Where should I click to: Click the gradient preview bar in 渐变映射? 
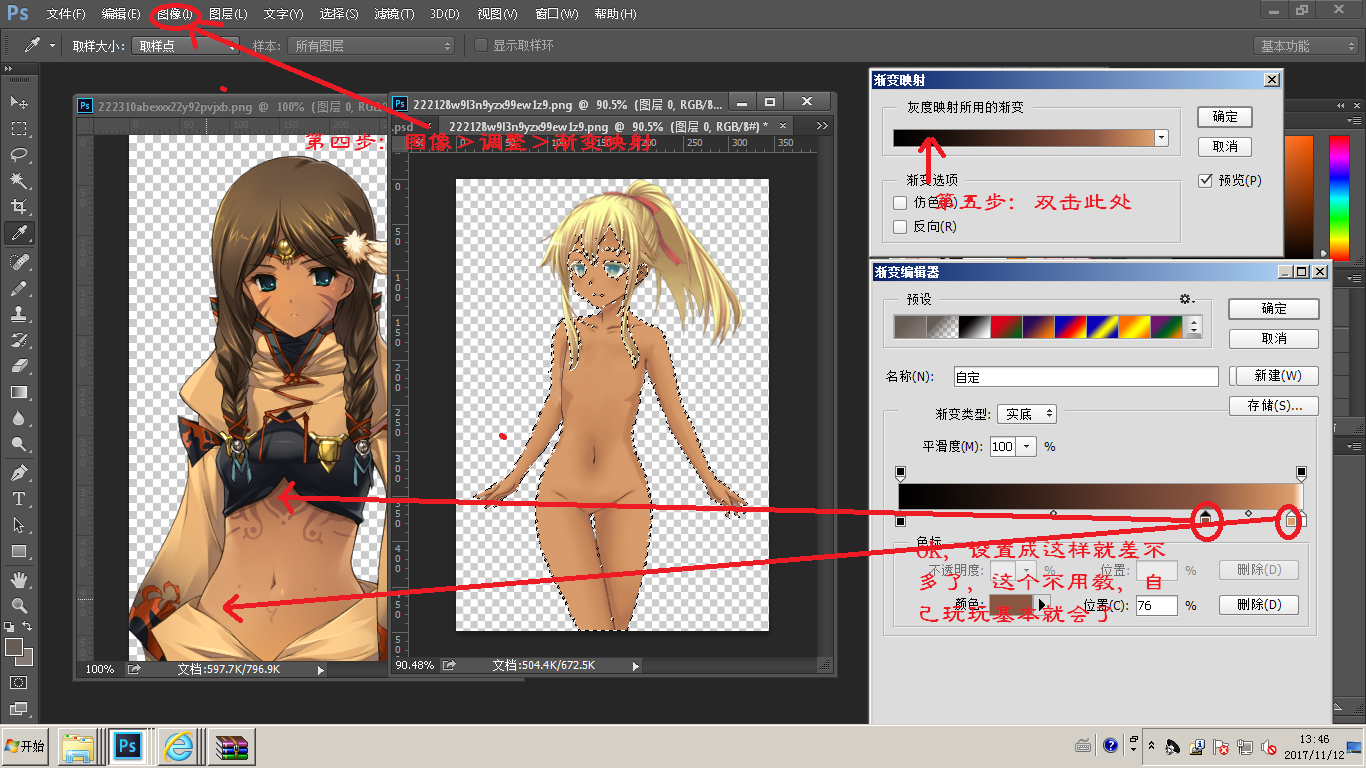click(1023, 138)
